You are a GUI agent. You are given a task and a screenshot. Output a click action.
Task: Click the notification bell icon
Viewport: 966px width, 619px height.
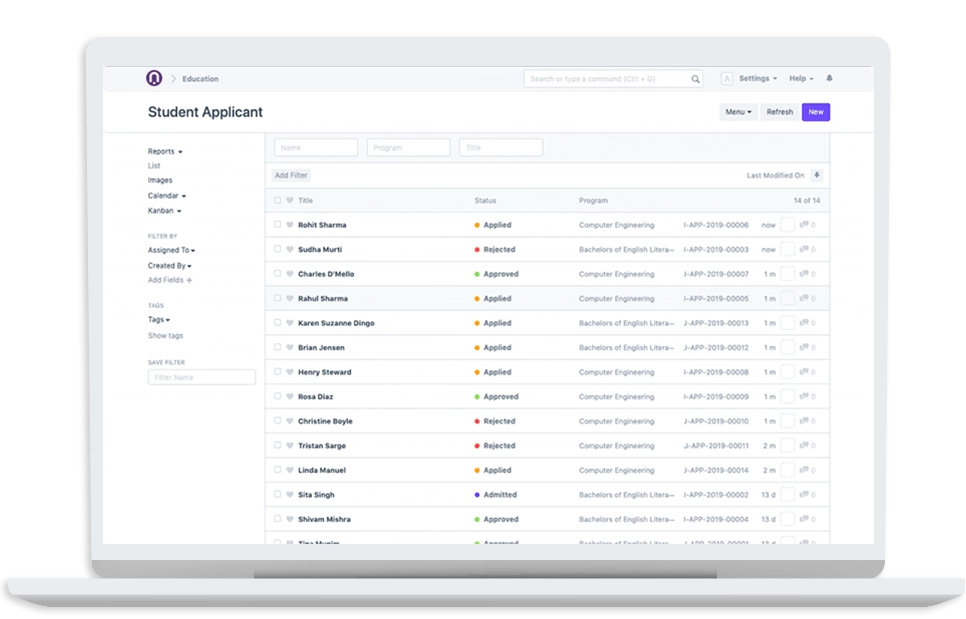coord(829,78)
